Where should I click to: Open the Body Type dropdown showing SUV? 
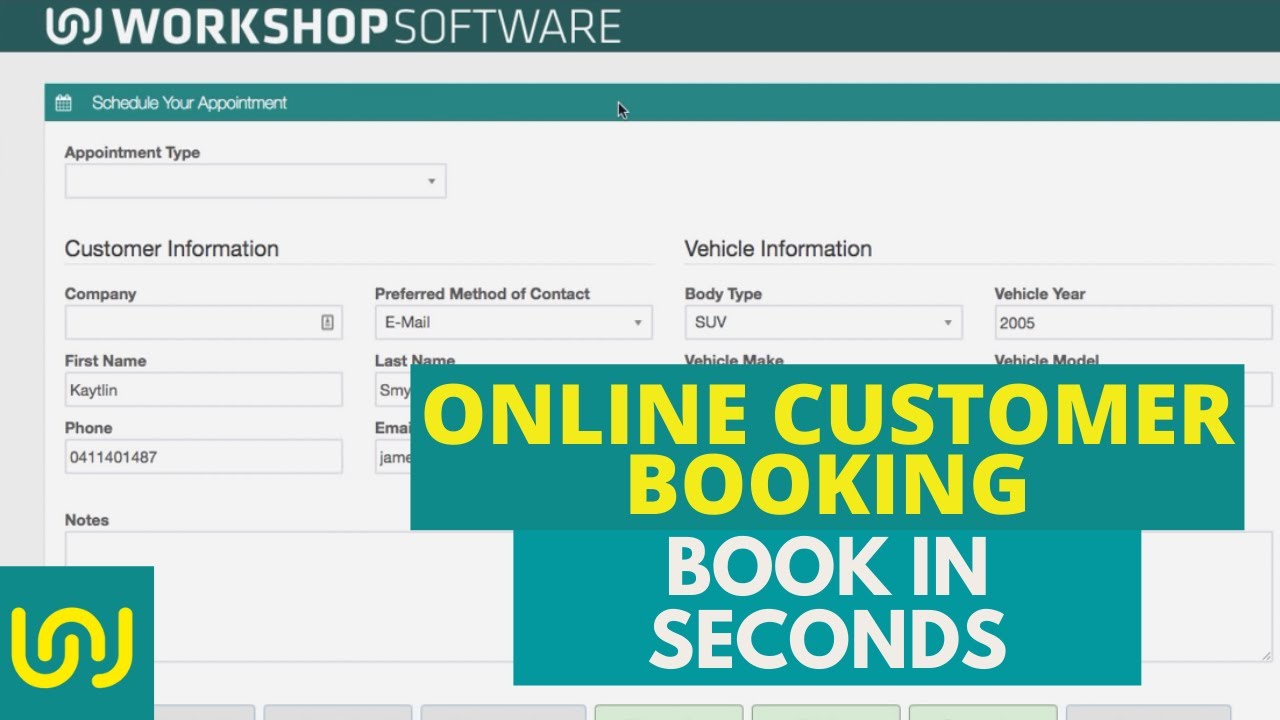[x=823, y=322]
